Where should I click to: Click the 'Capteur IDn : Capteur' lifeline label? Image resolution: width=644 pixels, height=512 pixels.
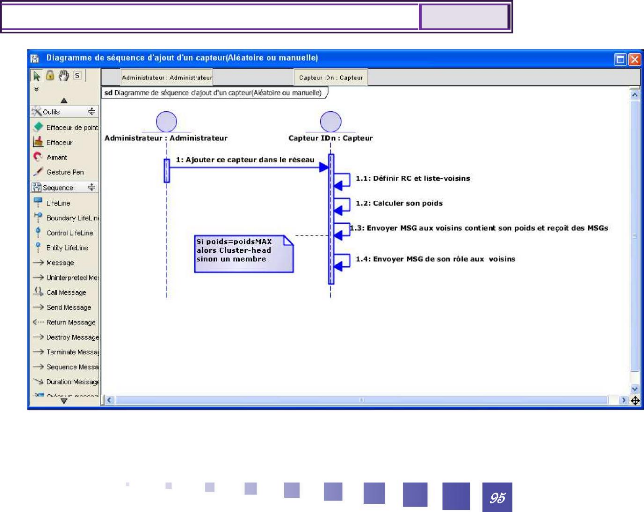(331, 138)
